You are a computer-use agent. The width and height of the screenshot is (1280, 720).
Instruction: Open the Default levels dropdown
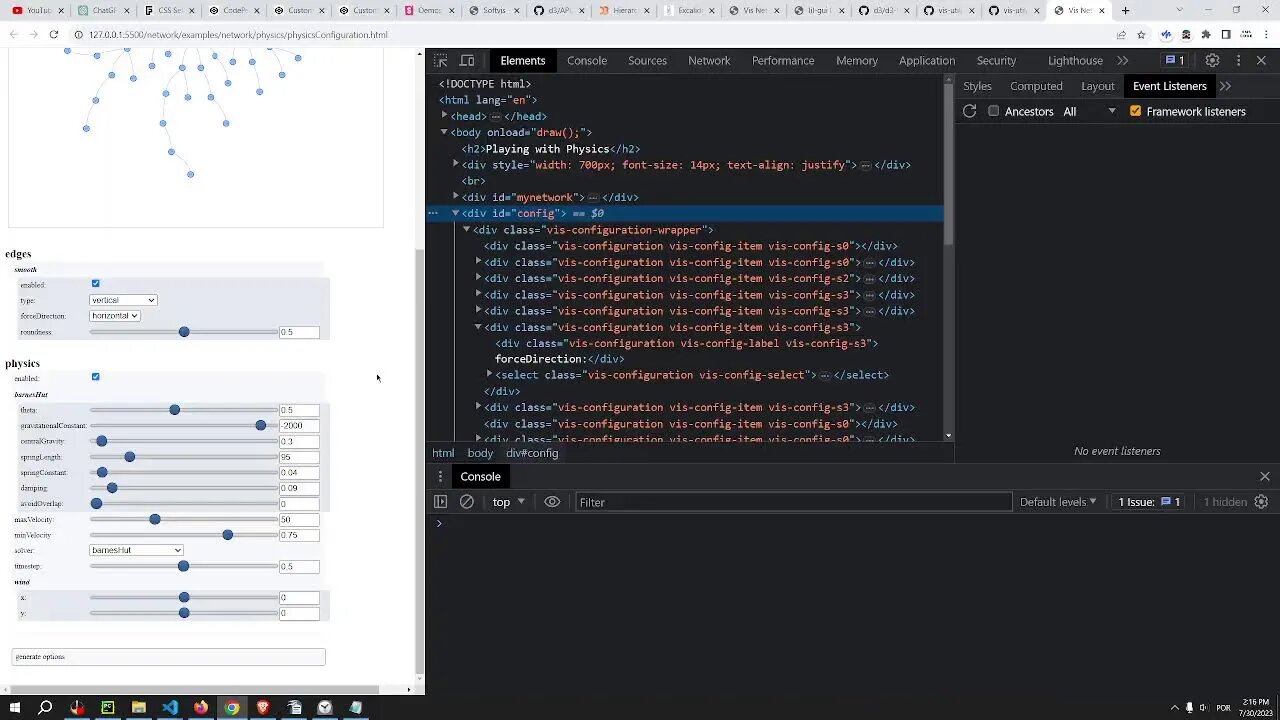tap(1058, 502)
